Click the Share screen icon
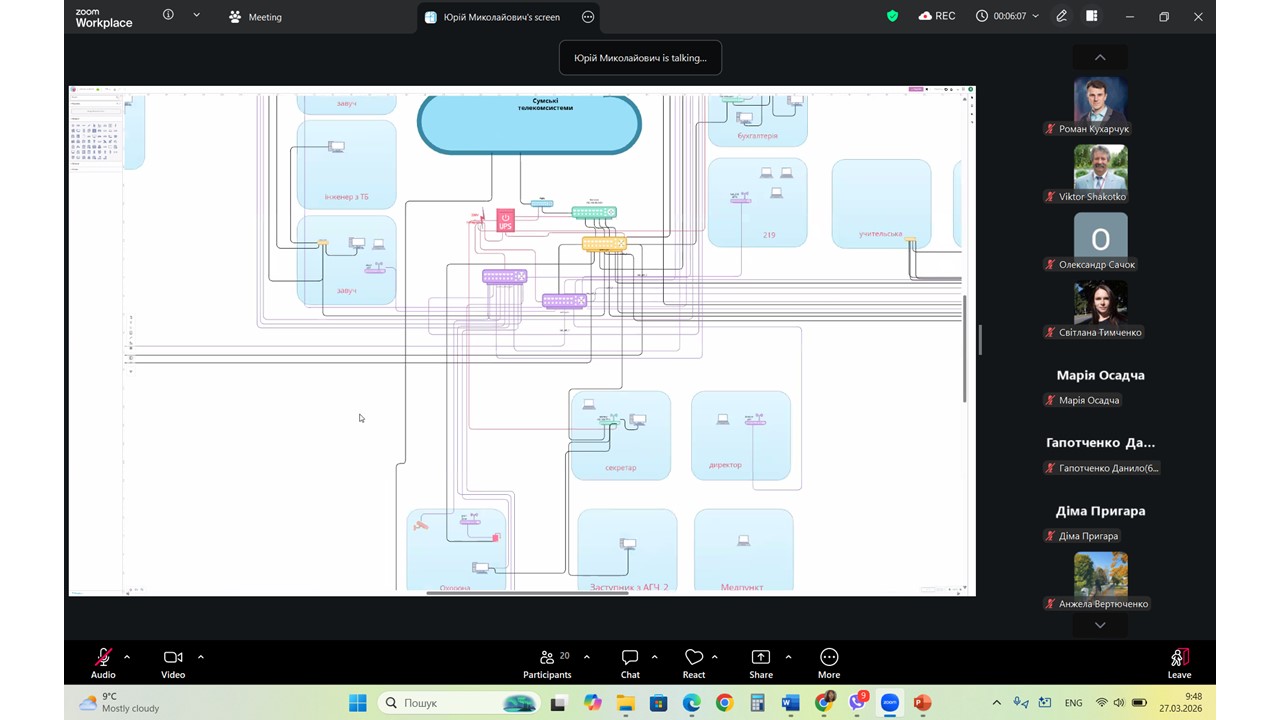 point(761,662)
